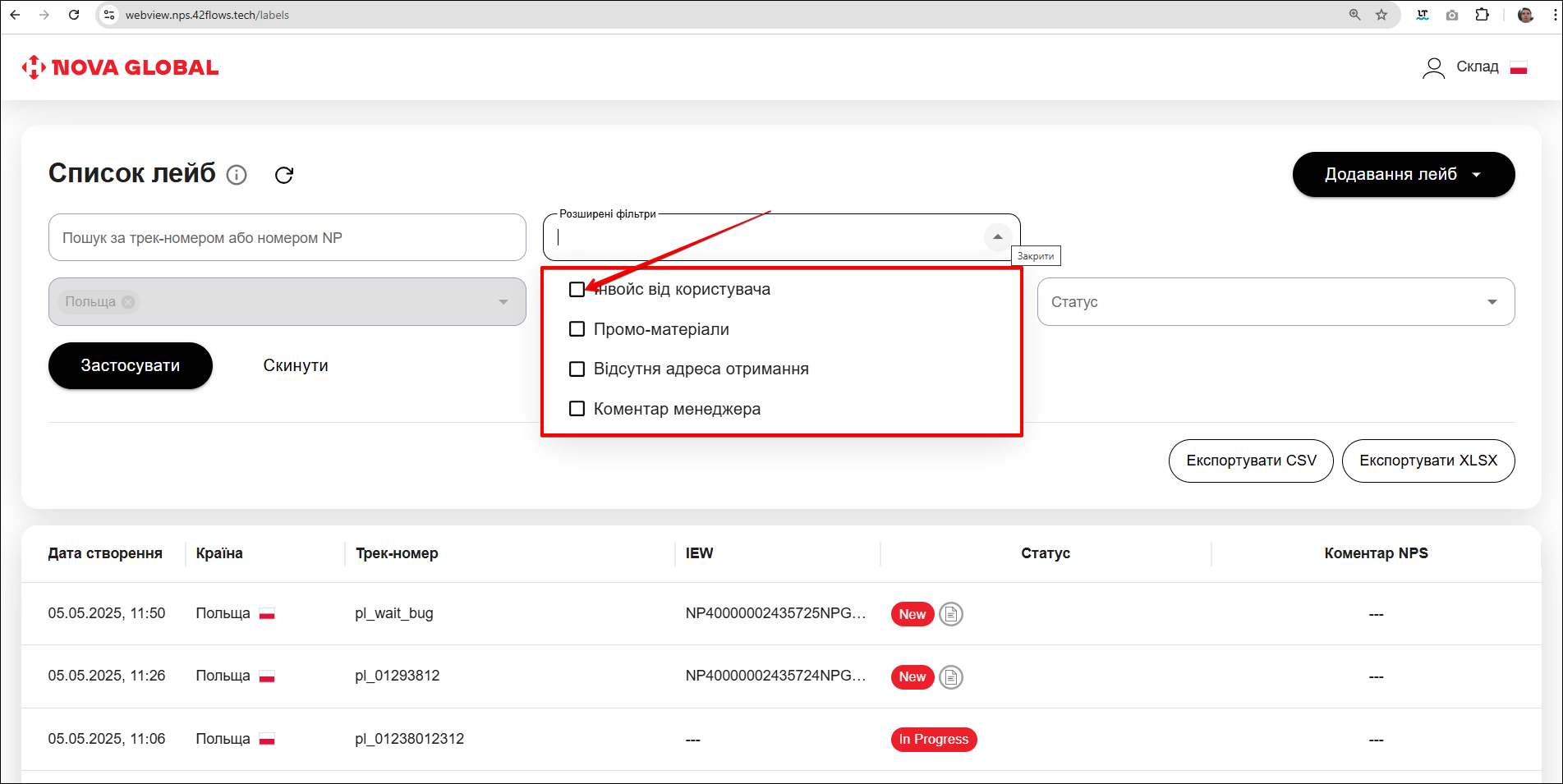Select the Коментар менеджера checkbox
This screenshot has height=784, width=1563.
click(577, 409)
